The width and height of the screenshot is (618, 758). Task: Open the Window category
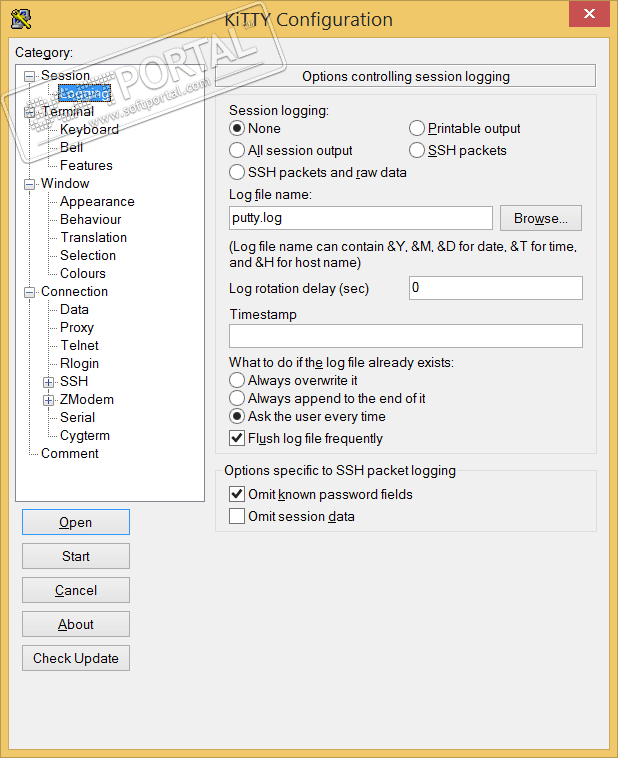point(65,183)
